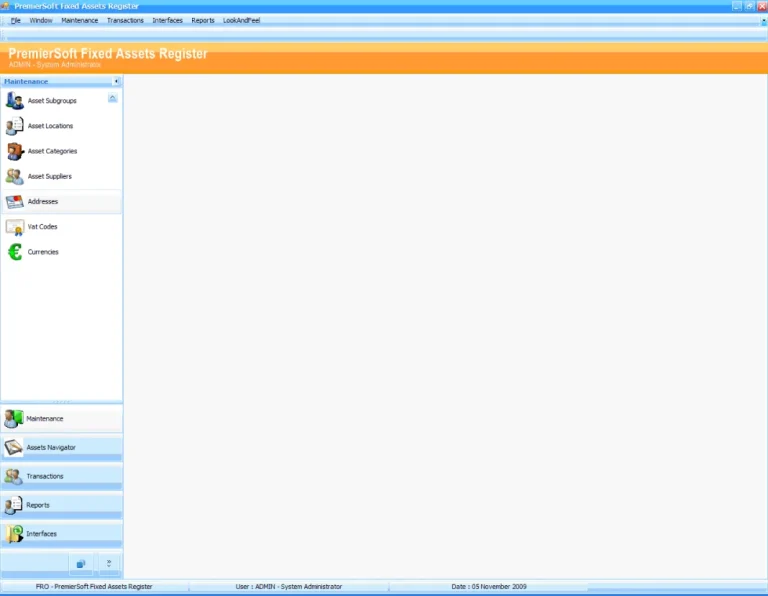Click the Vat Codes label
The width and height of the screenshot is (768, 596).
pyautogui.click(x=43, y=227)
